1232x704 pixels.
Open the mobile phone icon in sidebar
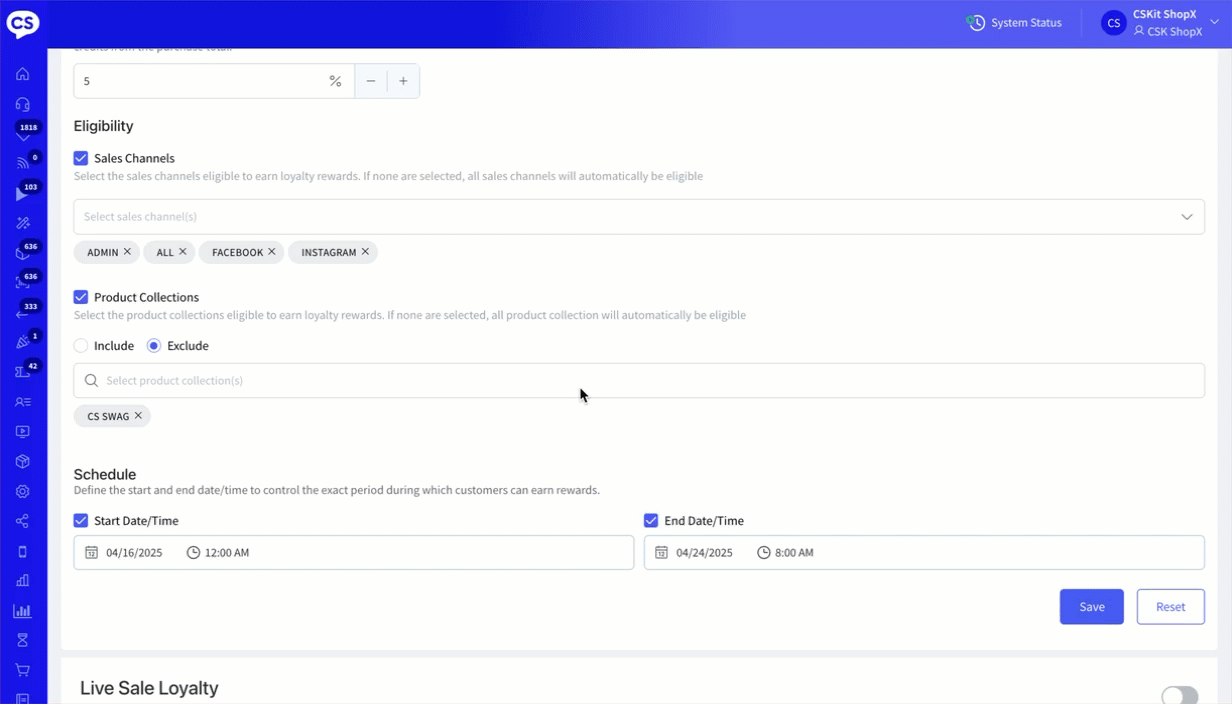(22, 551)
